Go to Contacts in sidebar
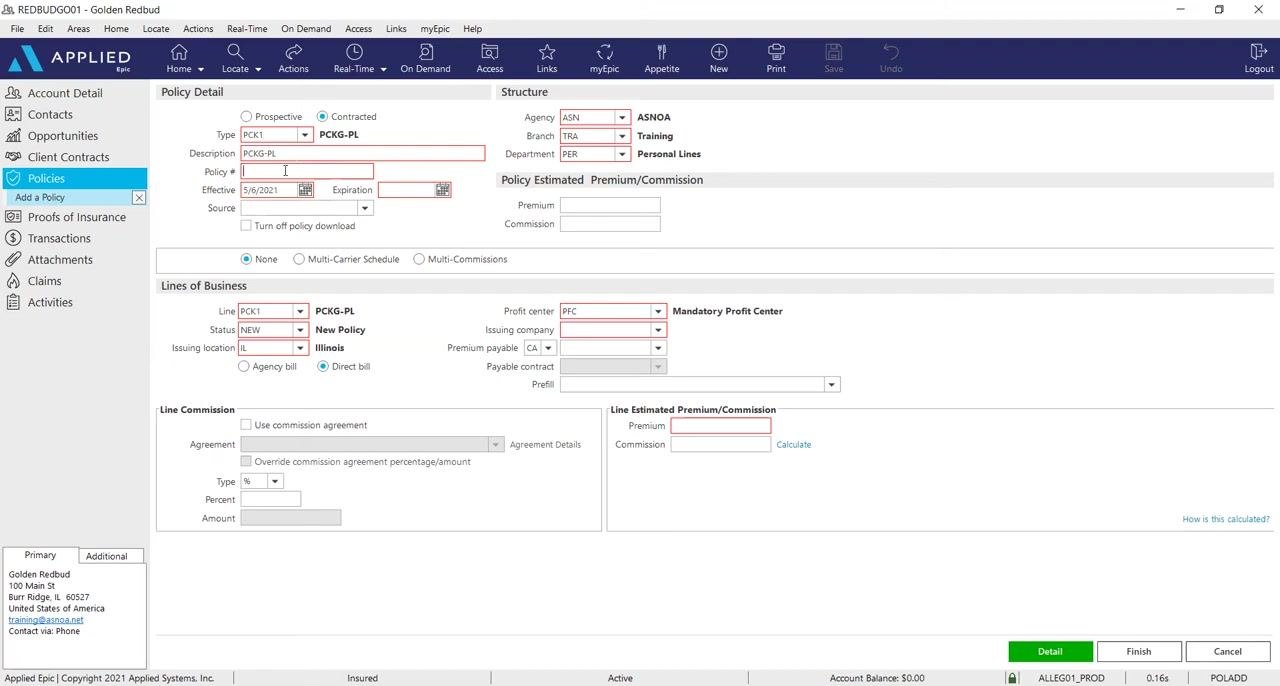This screenshot has width=1280, height=686. [x=50, y=114]
